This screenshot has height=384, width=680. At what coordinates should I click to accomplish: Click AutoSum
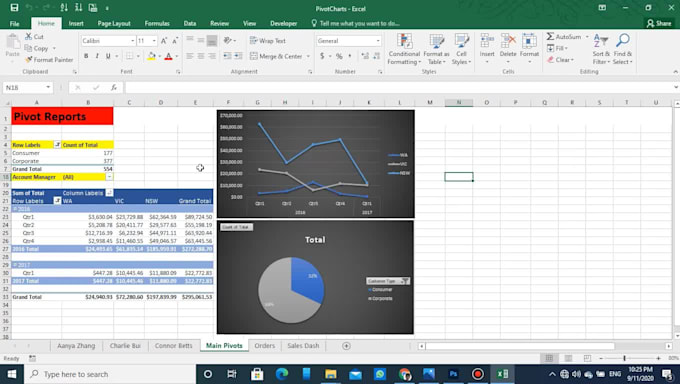coord(564,36)
